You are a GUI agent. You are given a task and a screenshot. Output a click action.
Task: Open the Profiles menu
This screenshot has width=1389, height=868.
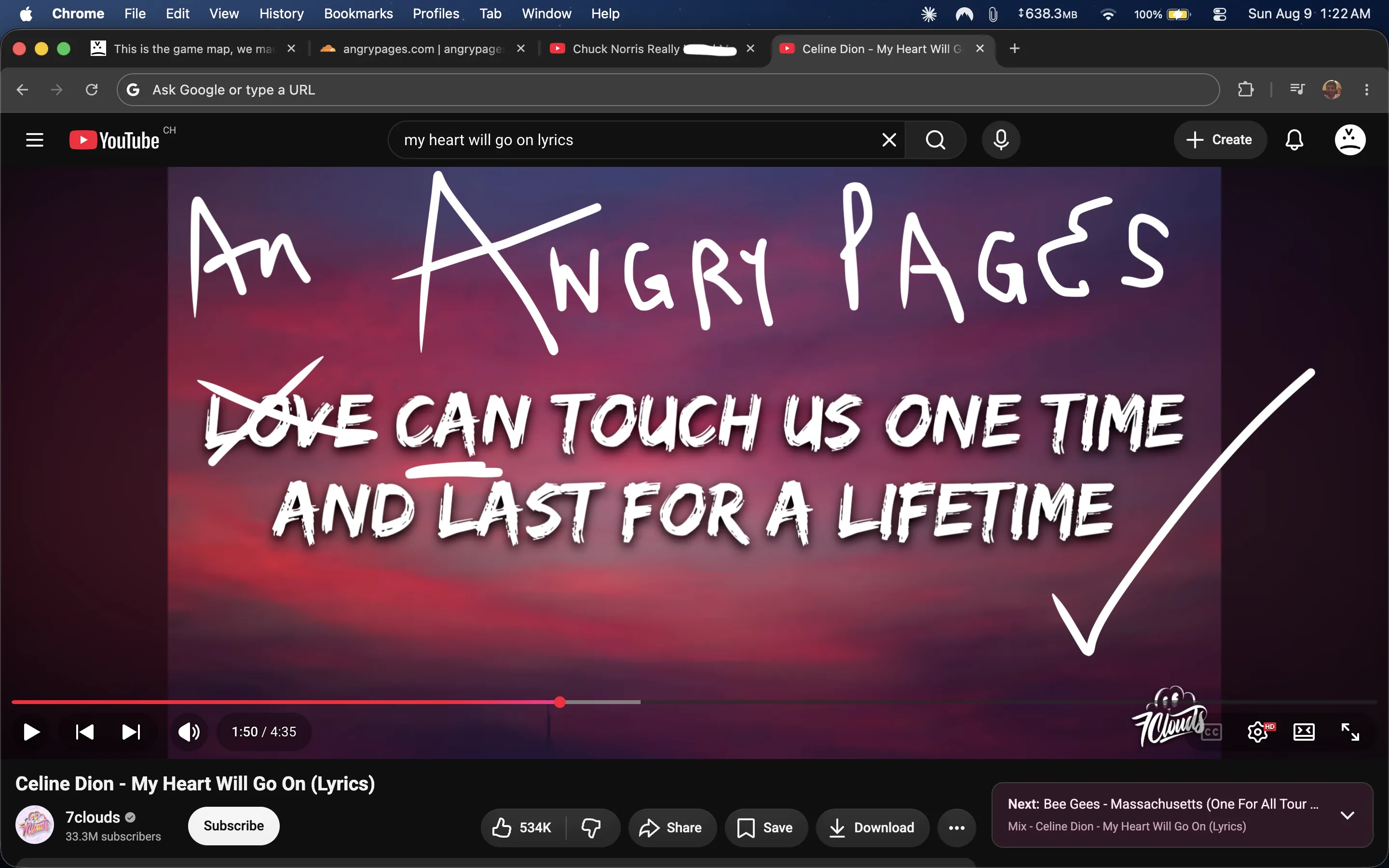coord(436,14)
